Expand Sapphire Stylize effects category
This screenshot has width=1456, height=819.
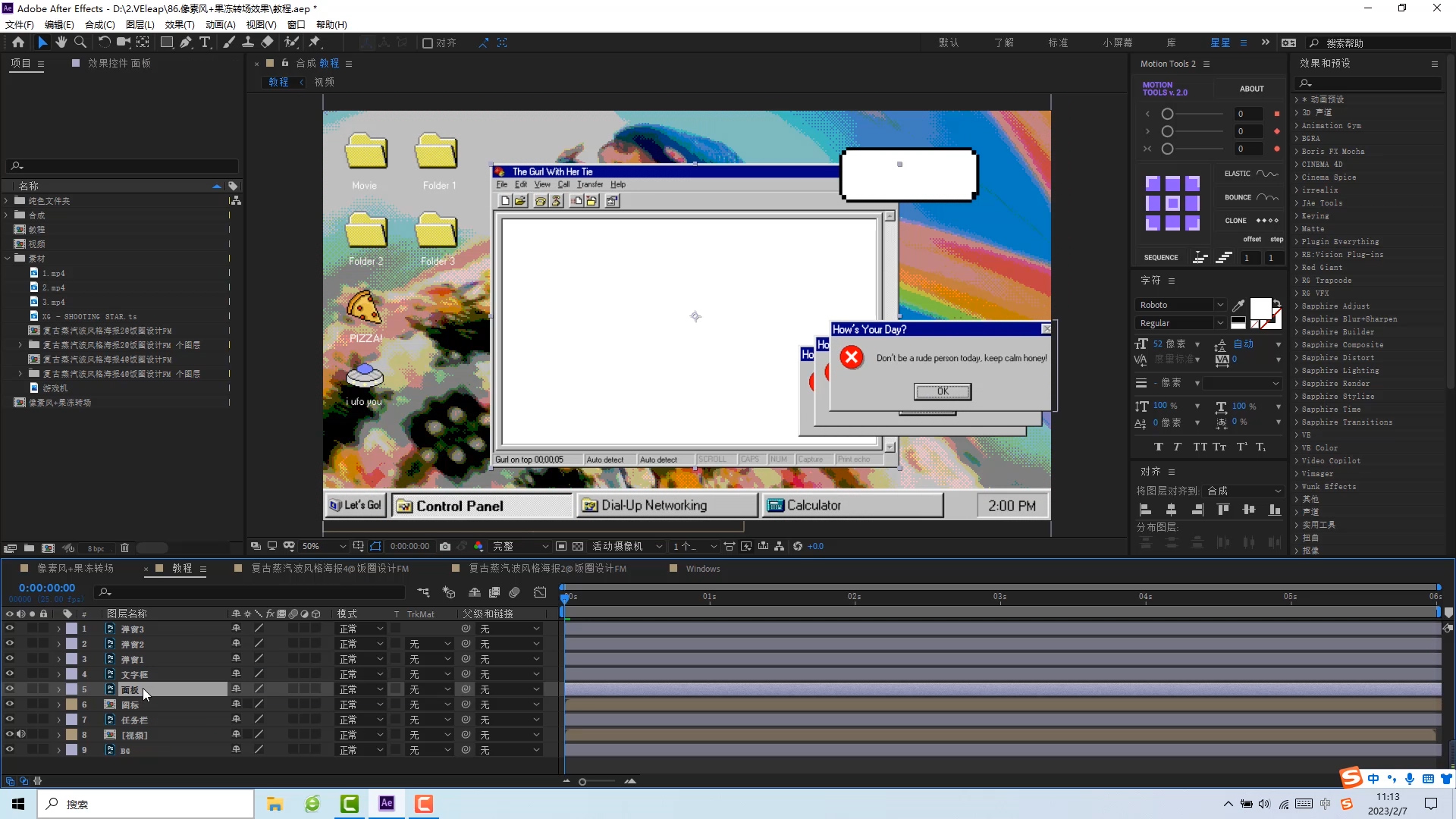[x=1296, y=397]
